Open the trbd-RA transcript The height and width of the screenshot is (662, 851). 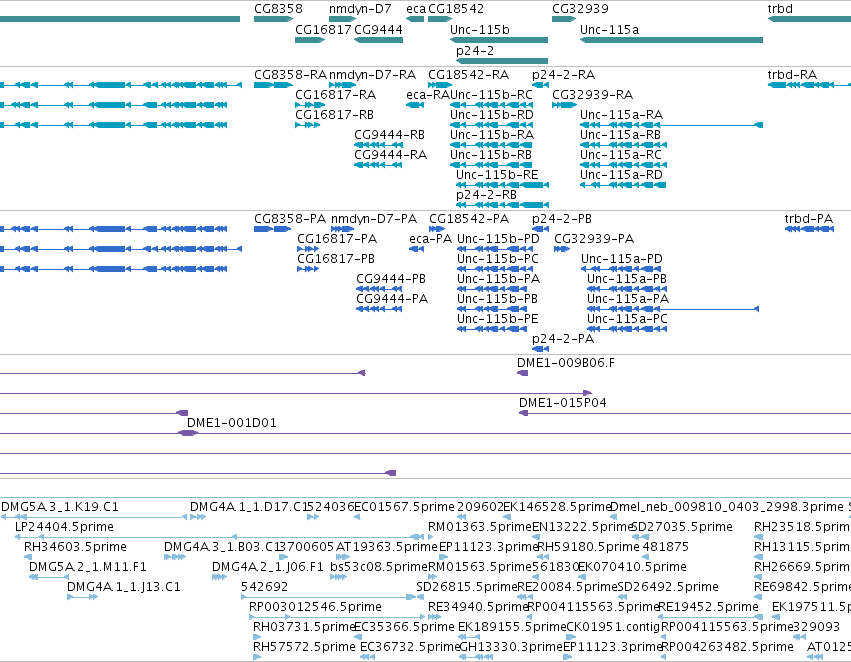pyautogui.click(x=809, y=85)
